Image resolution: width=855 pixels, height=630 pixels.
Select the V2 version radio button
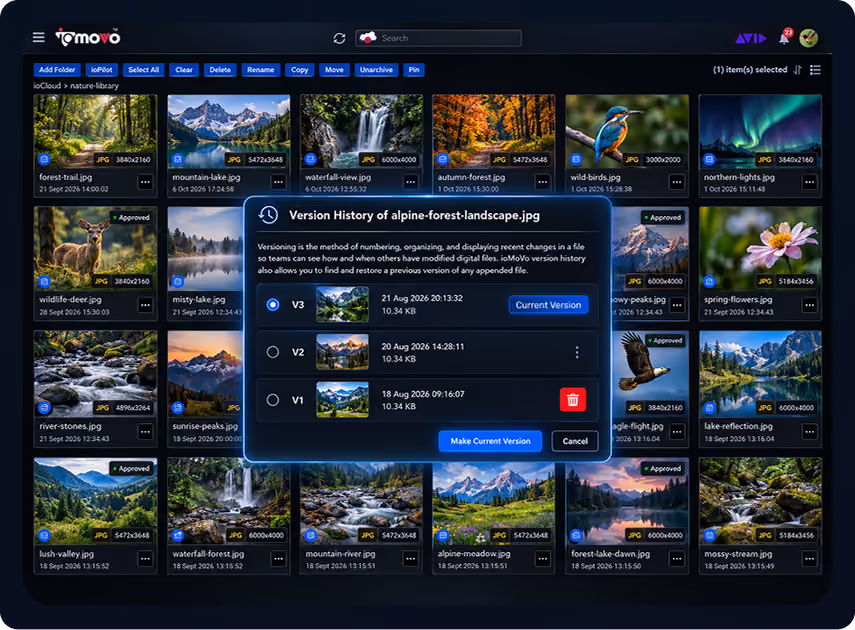click(273, 352)
